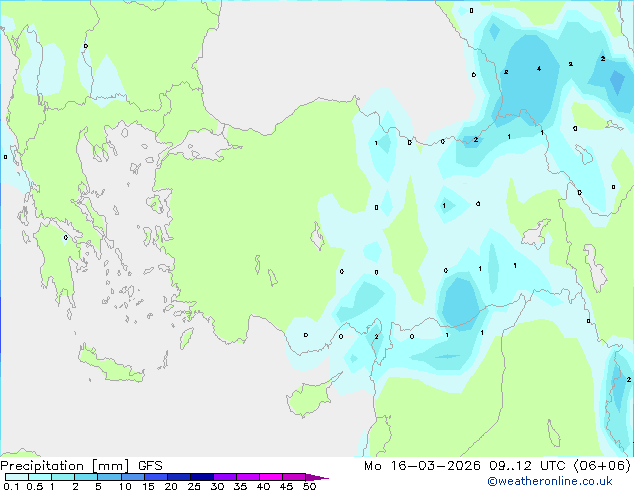Screen dimensions: 634x490
Task: Select the 0.5–1 mm legend color
Action: (x=40, y=477)
